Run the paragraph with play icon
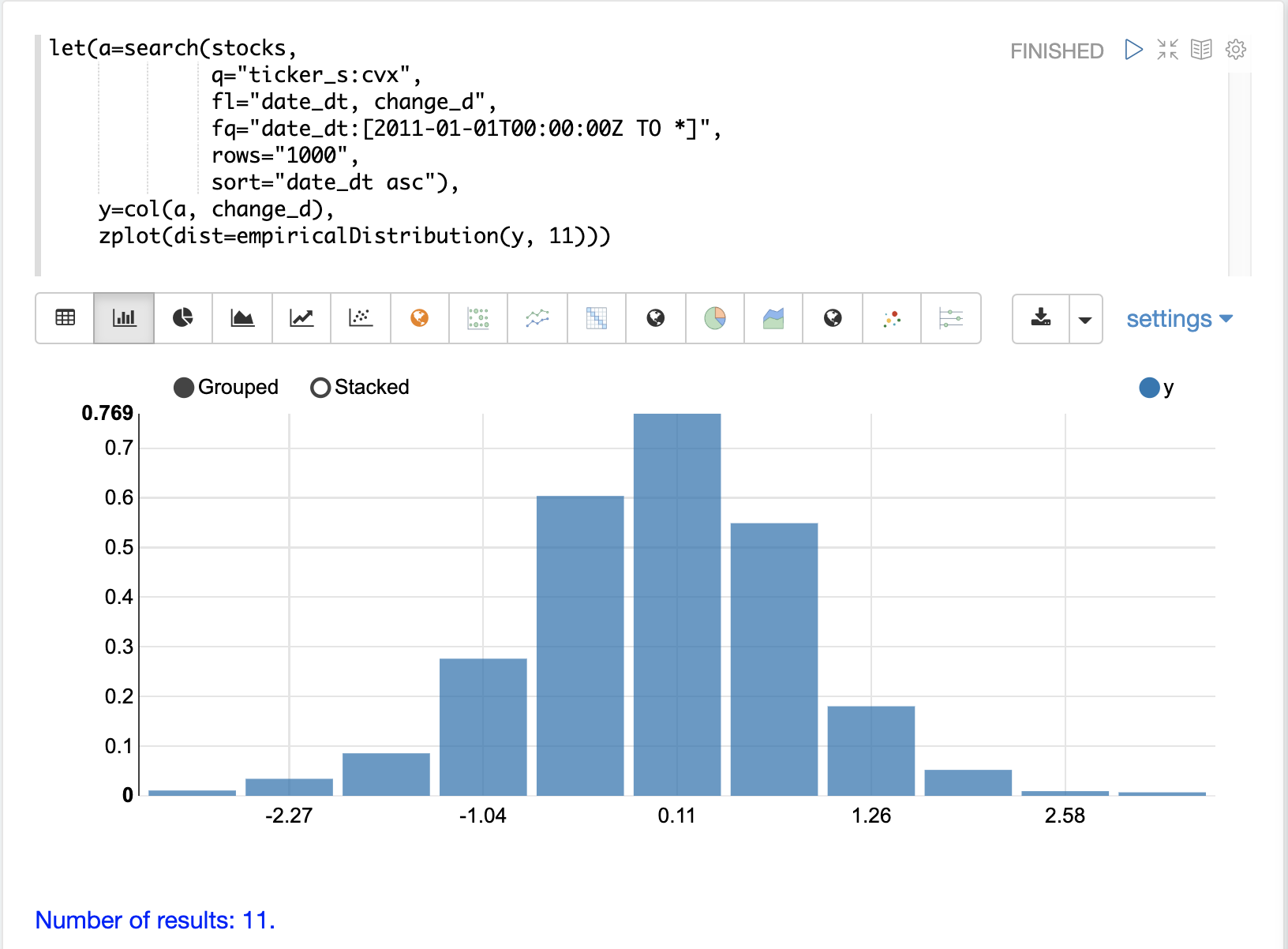1288x949 pixels. click(x=1133, y=50)
